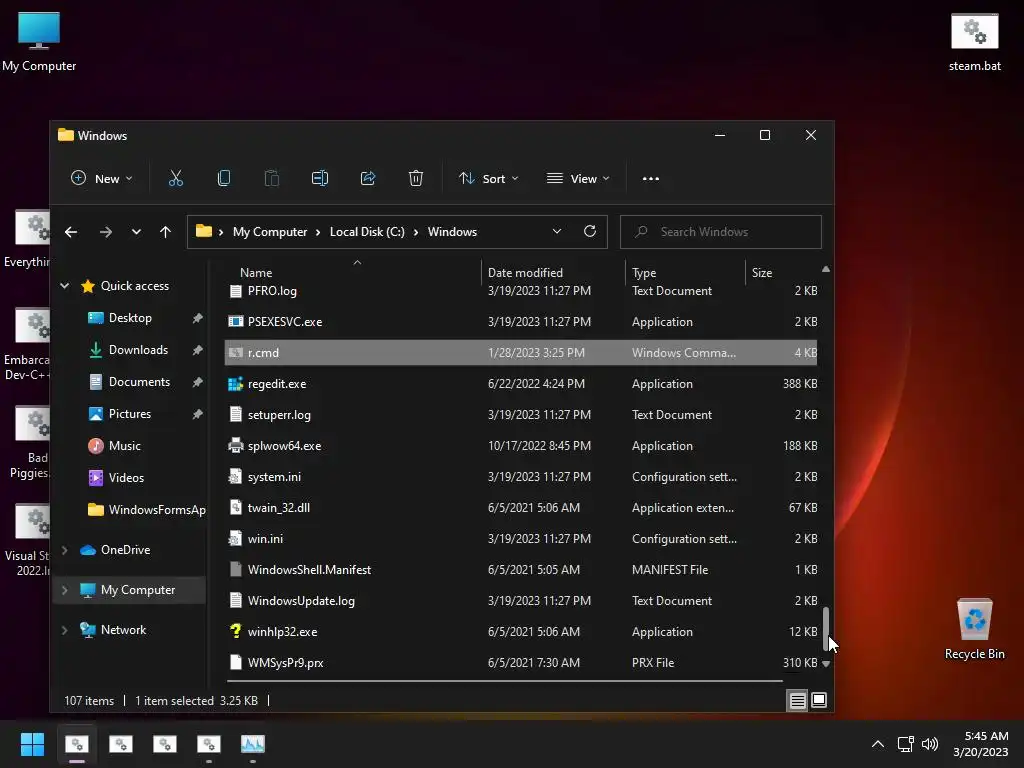
Task: Click the Paste icon in toolbar
Action: coord(272,178)
